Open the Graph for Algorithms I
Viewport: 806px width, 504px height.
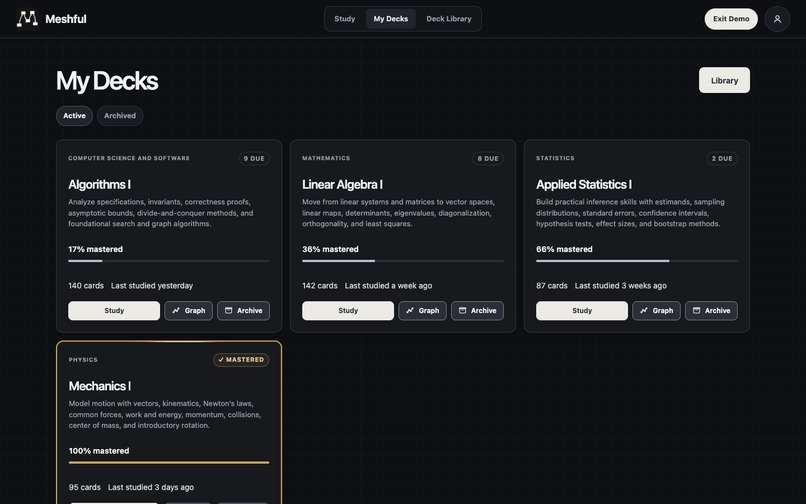[x=188, y=311]
